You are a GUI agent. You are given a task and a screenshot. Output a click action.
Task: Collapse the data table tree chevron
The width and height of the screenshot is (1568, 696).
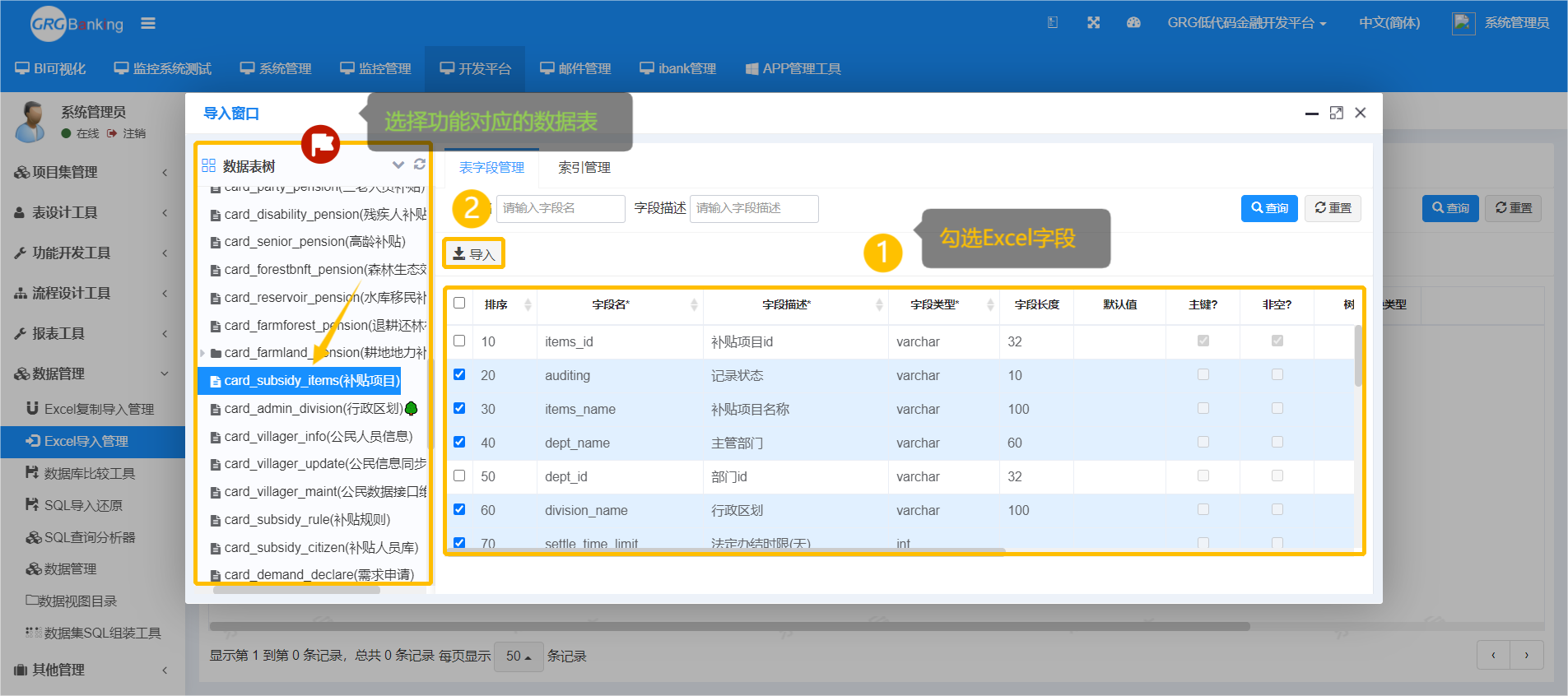(x=398, y=165)
